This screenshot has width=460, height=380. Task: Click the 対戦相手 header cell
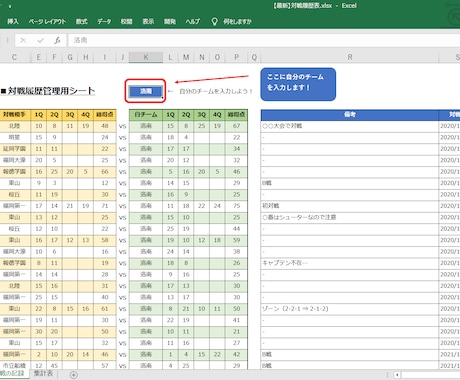[x=14, y=115]
